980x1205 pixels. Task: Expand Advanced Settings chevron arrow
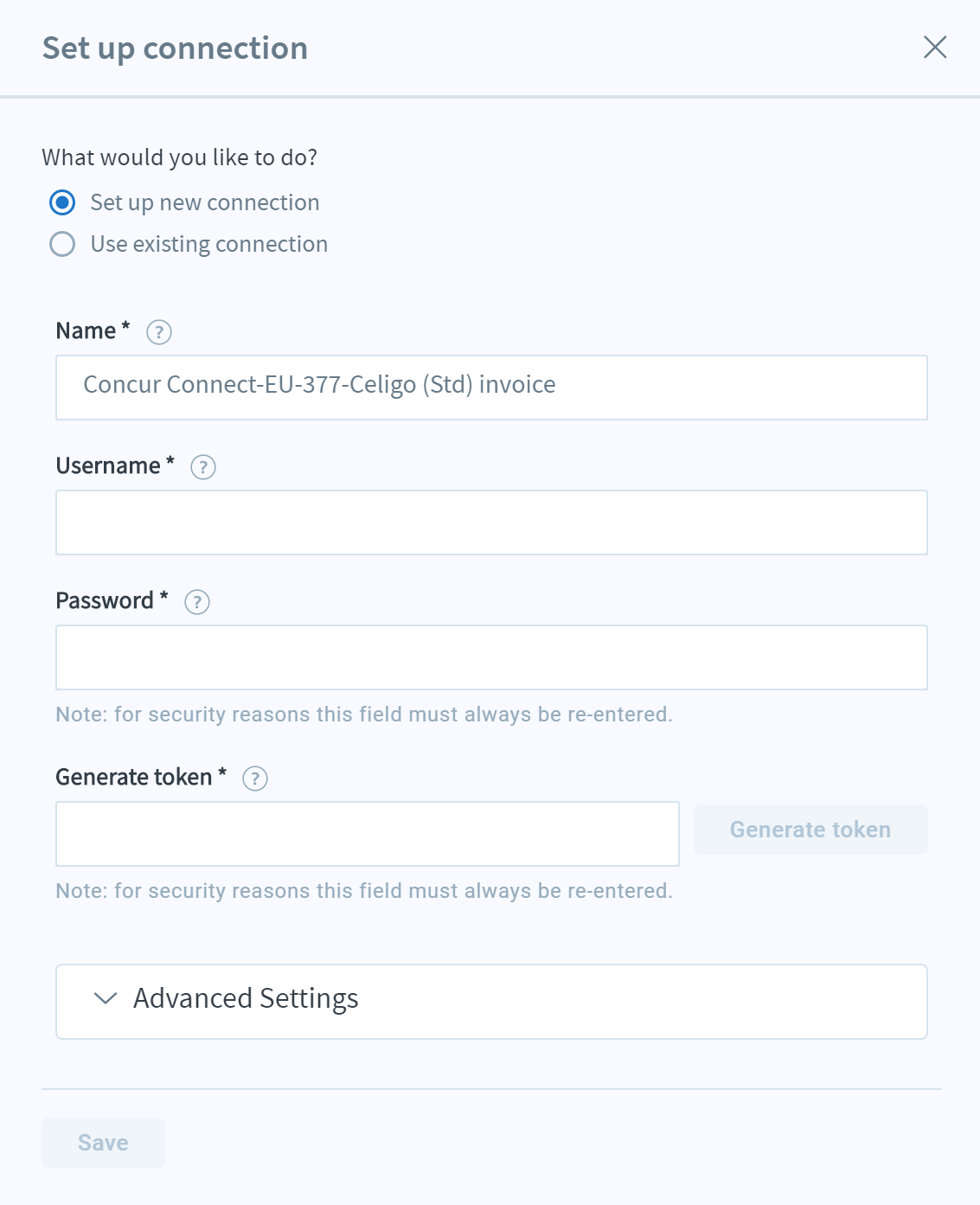point(106,998)
